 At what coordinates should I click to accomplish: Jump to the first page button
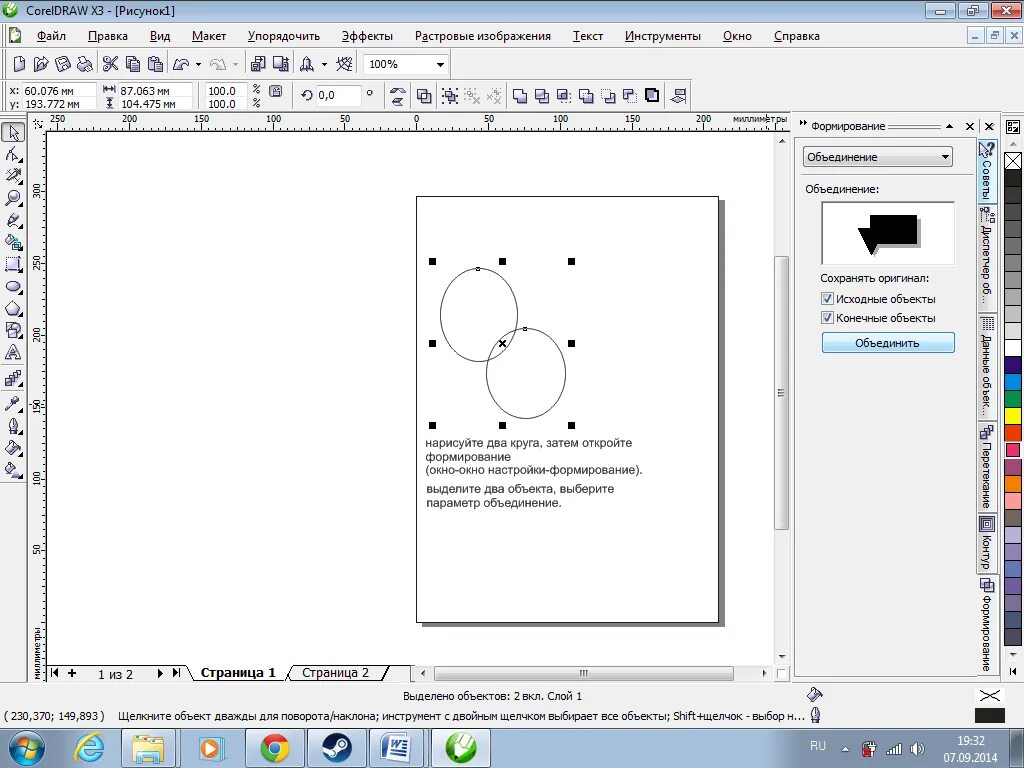pos(55,673)
